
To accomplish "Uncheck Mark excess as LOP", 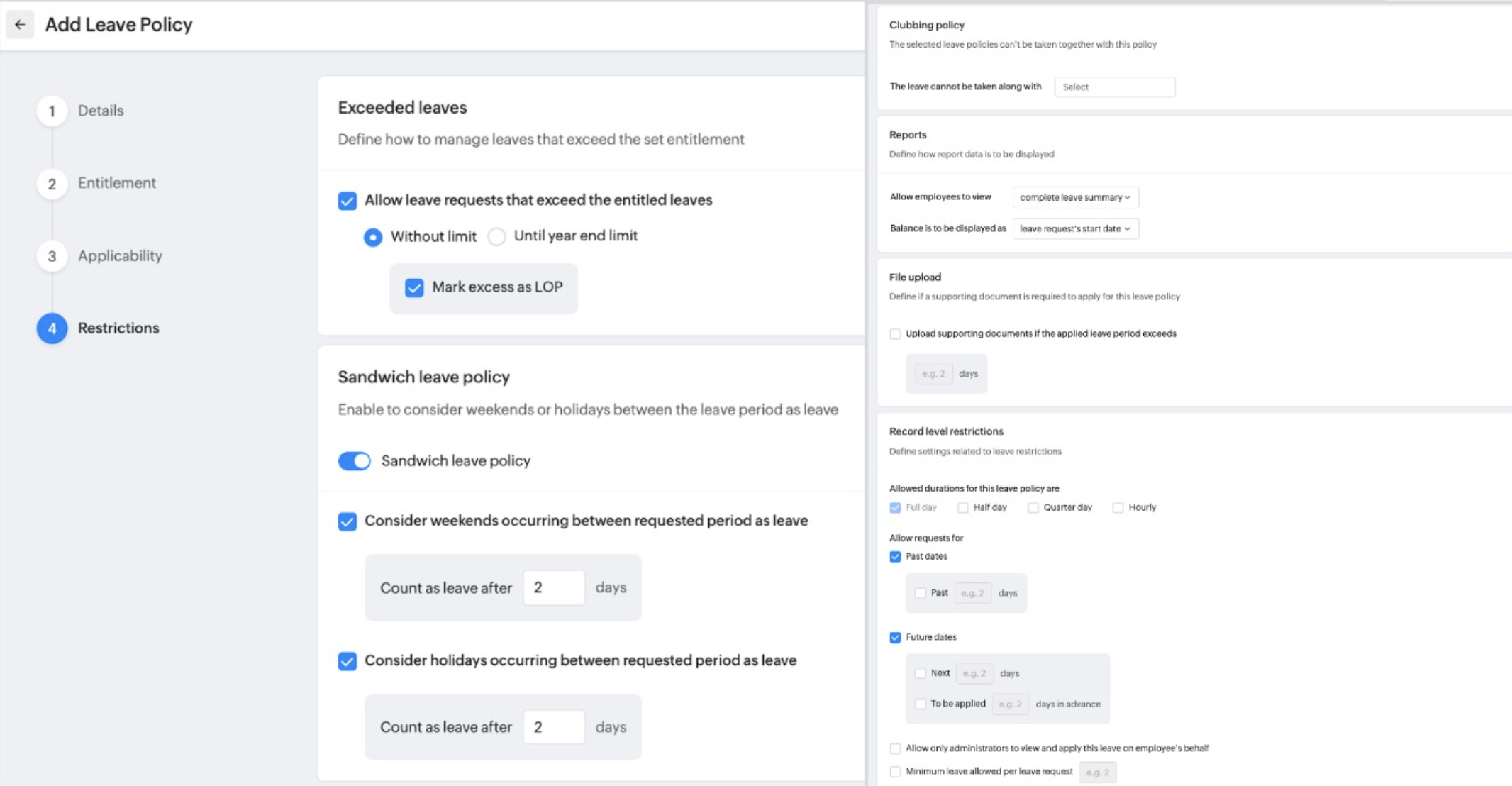I will point(414,287).
